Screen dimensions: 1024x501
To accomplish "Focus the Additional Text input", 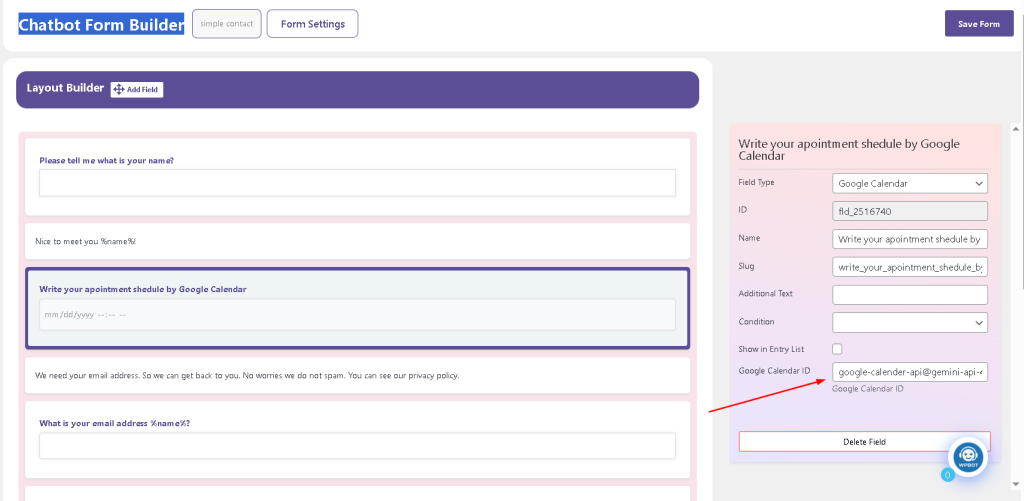I will click(x=909, y=294).
